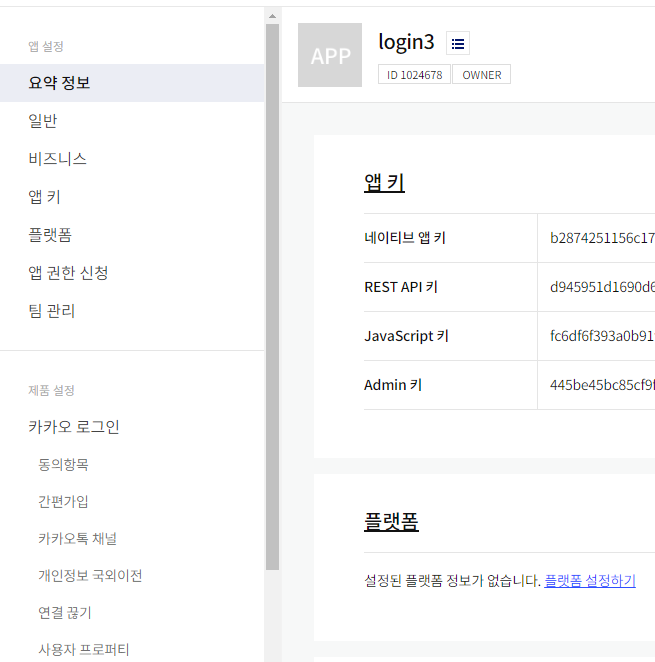
Task: Click the grey APP thumbnail
Action: (x=330, y=55)
